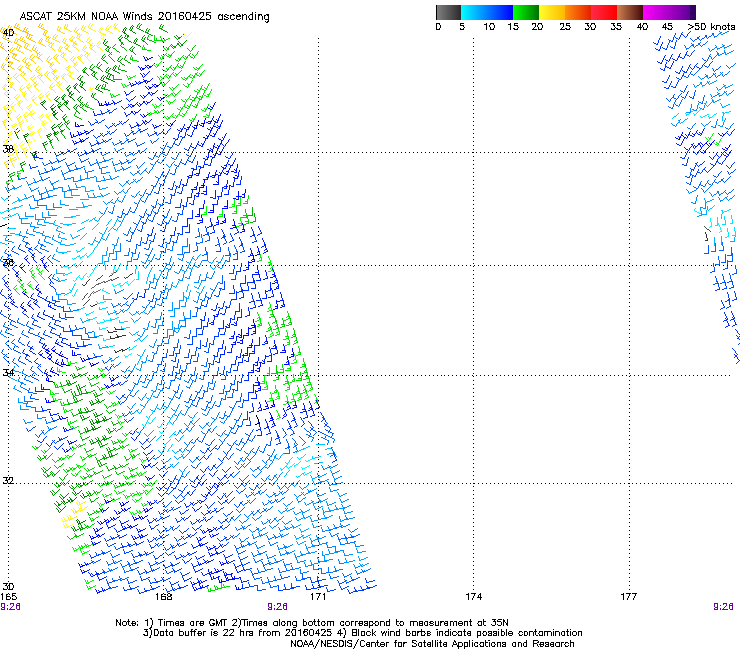Click latitude label '34' on the left axis
740x650 pixels.
pos(8,372)
